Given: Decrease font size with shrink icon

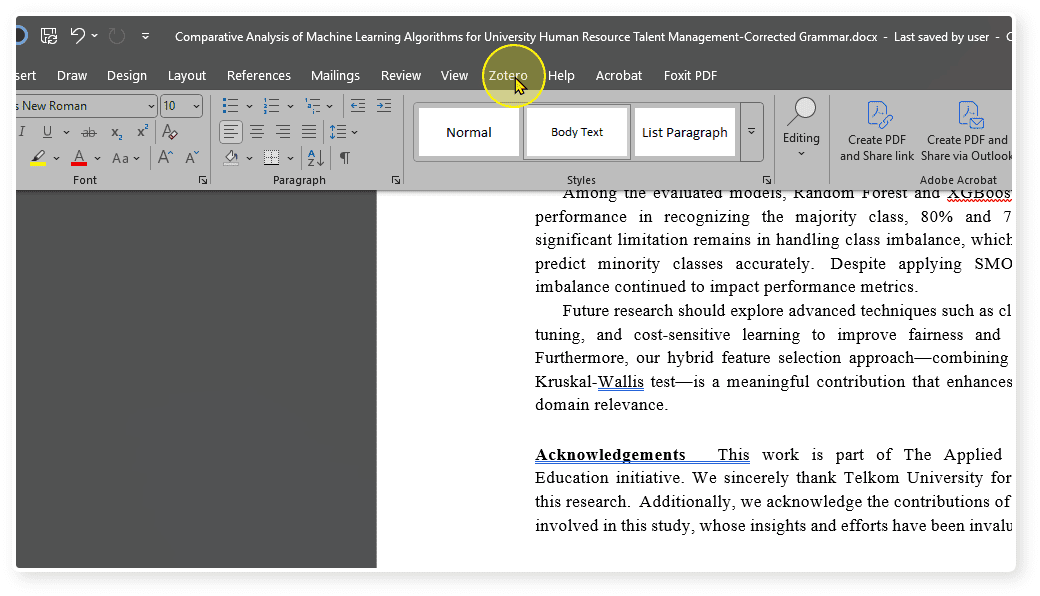Looking at the screenshot, I should pyautogui.click(x=192, y=158).
